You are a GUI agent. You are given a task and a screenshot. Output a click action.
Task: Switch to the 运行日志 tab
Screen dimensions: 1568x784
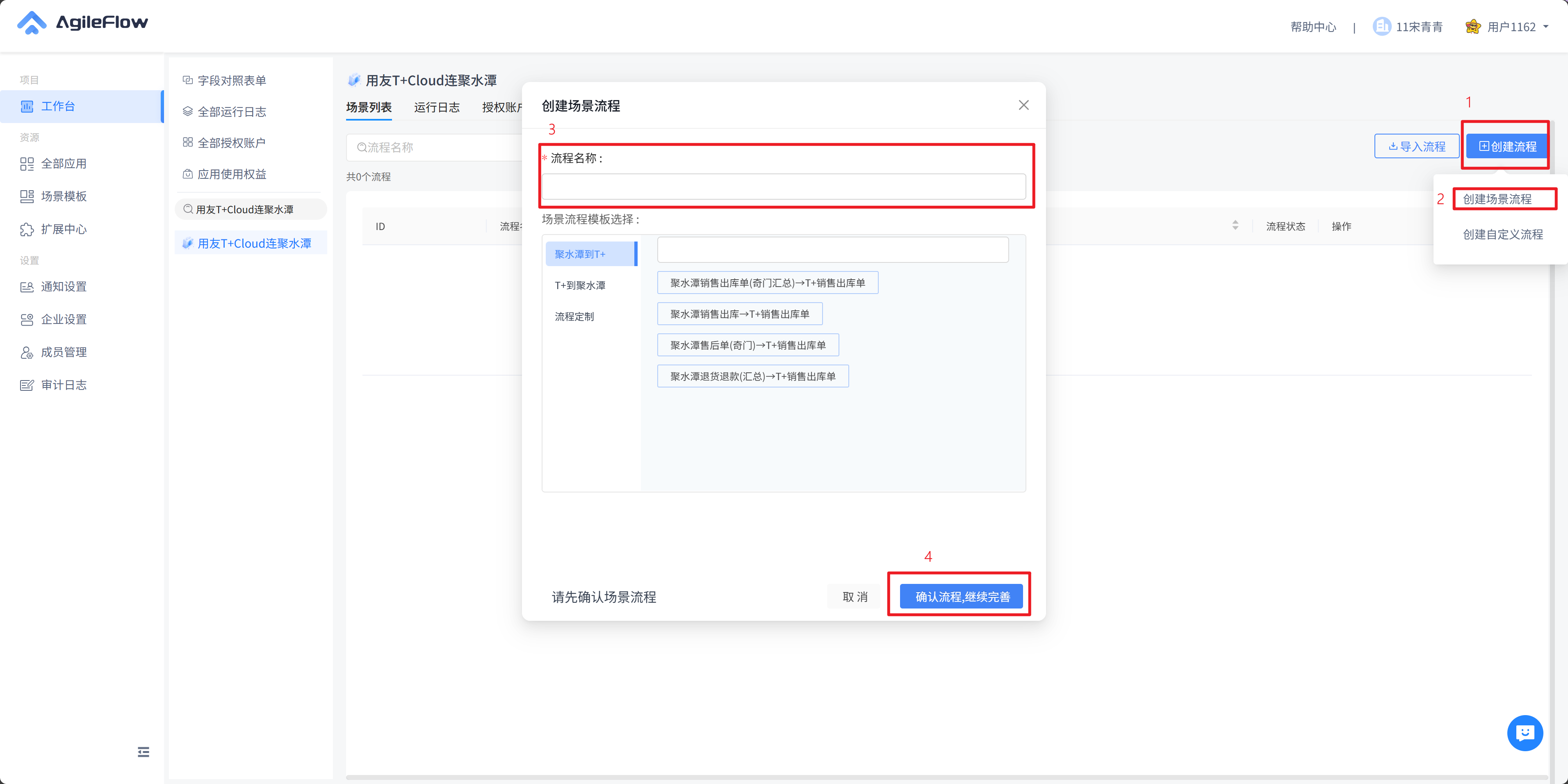pos(436,108)
